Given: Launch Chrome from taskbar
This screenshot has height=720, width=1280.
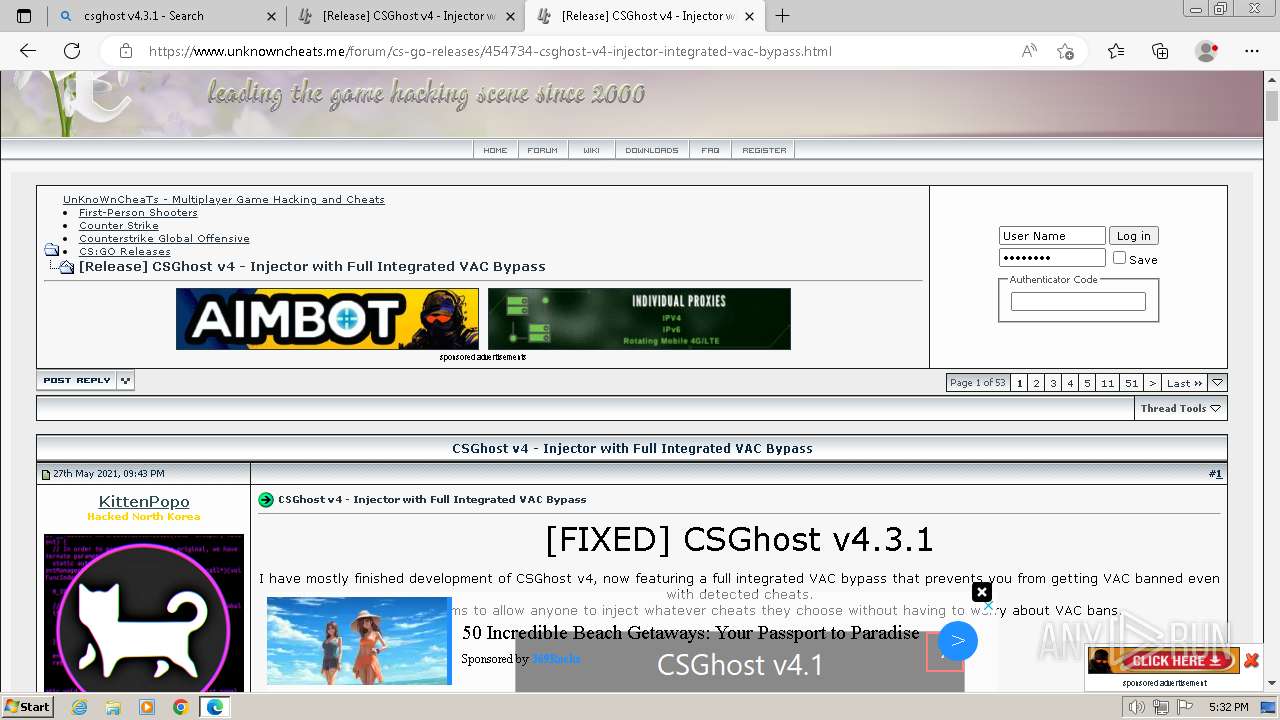Looking at the screenshot, I should (180, 707).
